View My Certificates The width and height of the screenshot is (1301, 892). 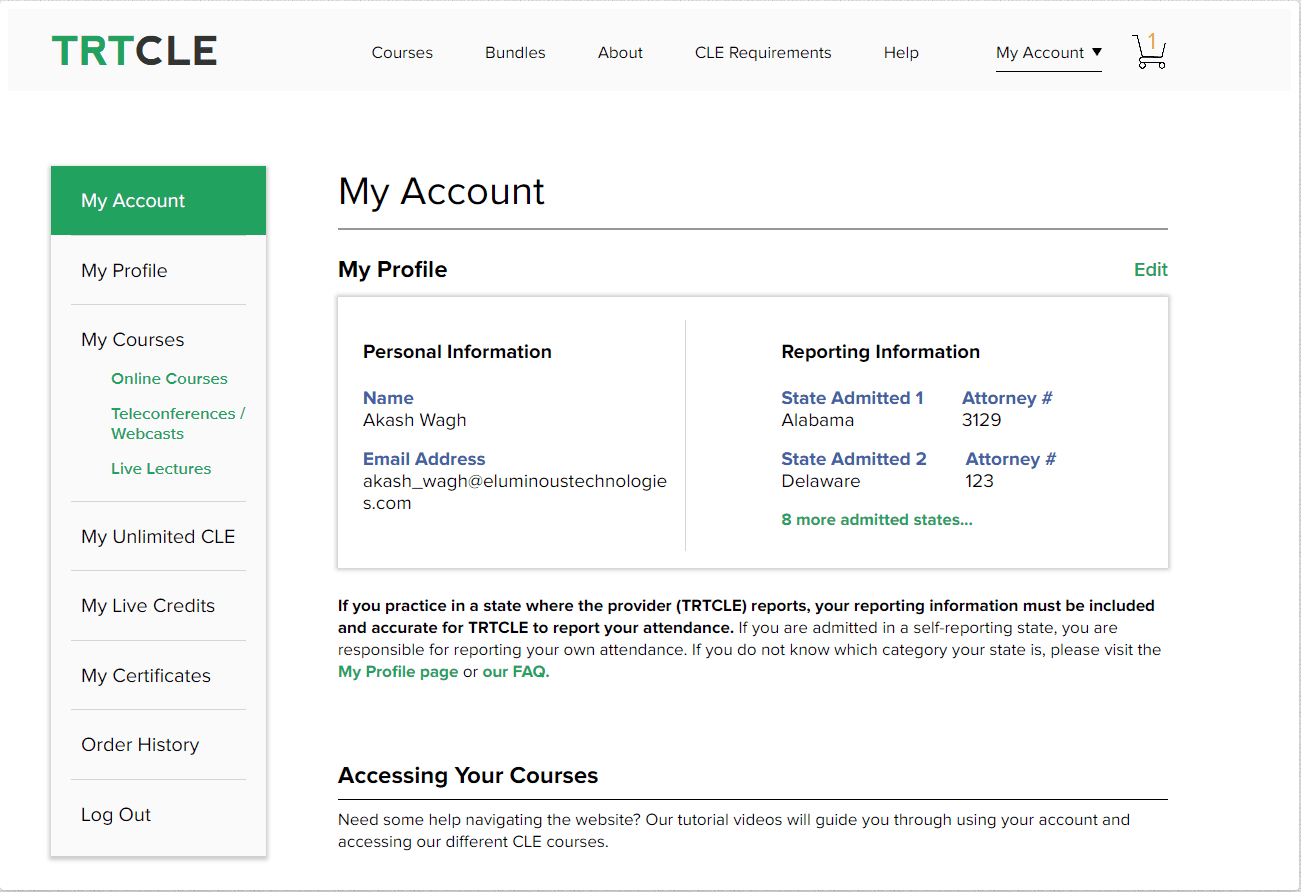point(146,675)
